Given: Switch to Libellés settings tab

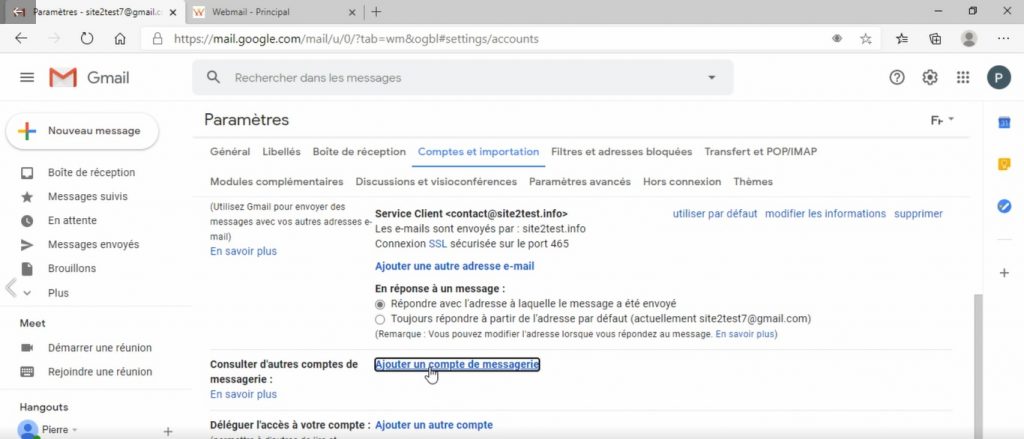Looking at the screenshot, I should (x=281, y=152).
